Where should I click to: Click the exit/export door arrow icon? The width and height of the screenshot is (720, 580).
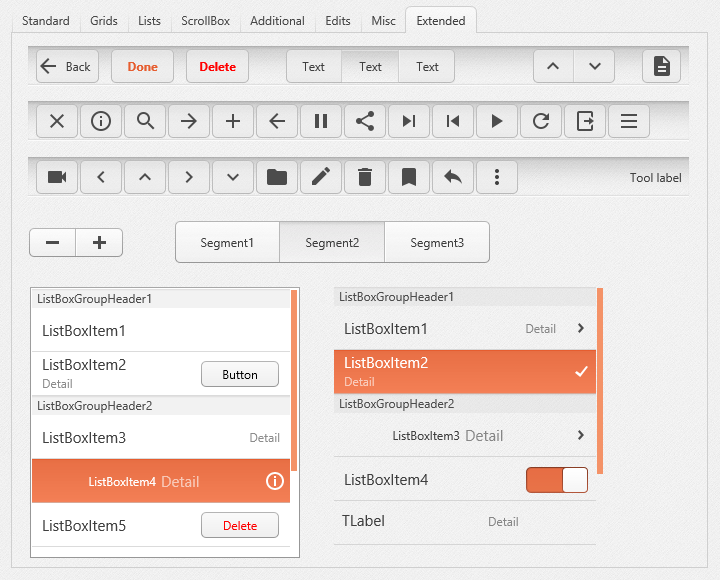tap(585, 121)
